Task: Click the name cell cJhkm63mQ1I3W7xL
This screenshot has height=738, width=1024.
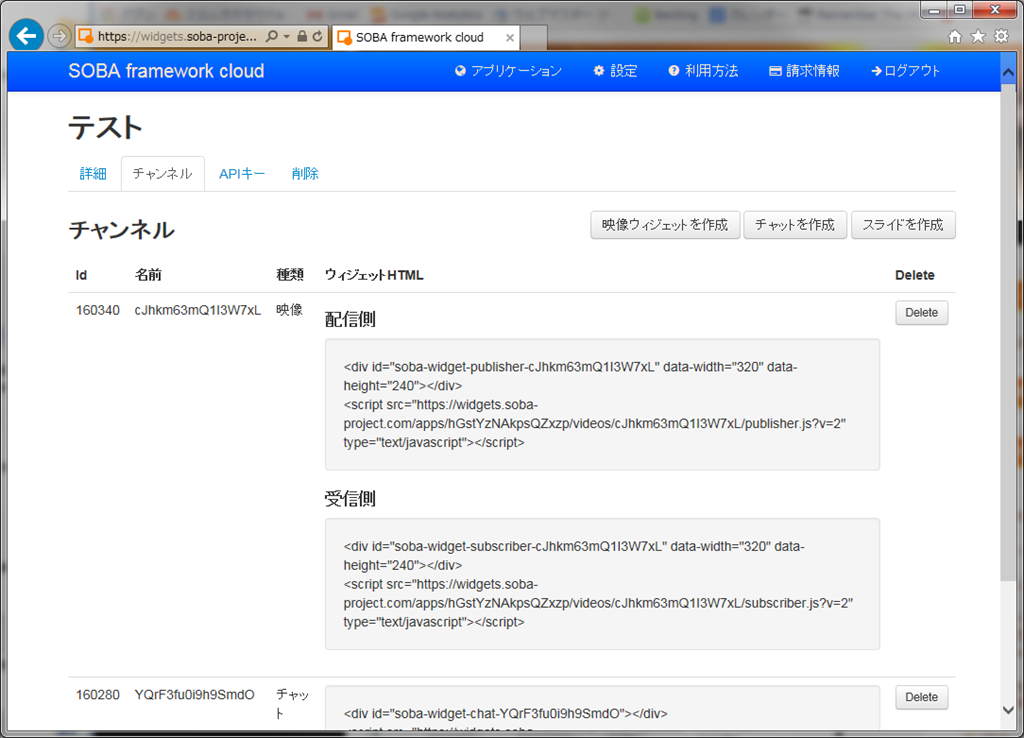Action: [198, 310]
